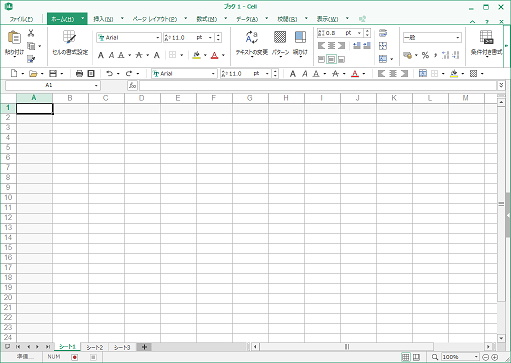Expand the Name Box dropdown showing A1
Viewport: 511px width, 363px height.
pyautogui.click(x=96, y=85)
